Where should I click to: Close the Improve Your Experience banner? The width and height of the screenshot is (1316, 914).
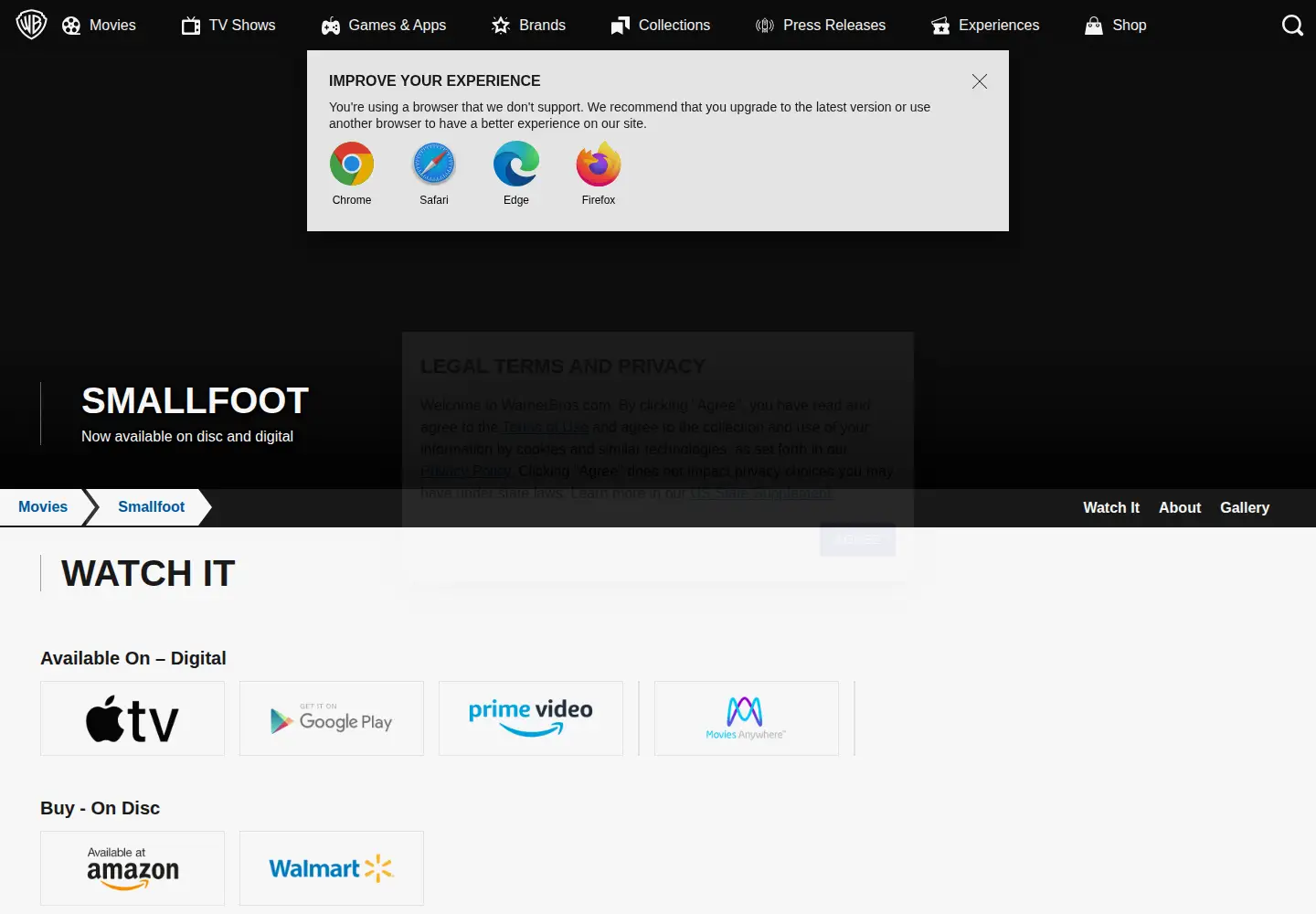point(980,81)
